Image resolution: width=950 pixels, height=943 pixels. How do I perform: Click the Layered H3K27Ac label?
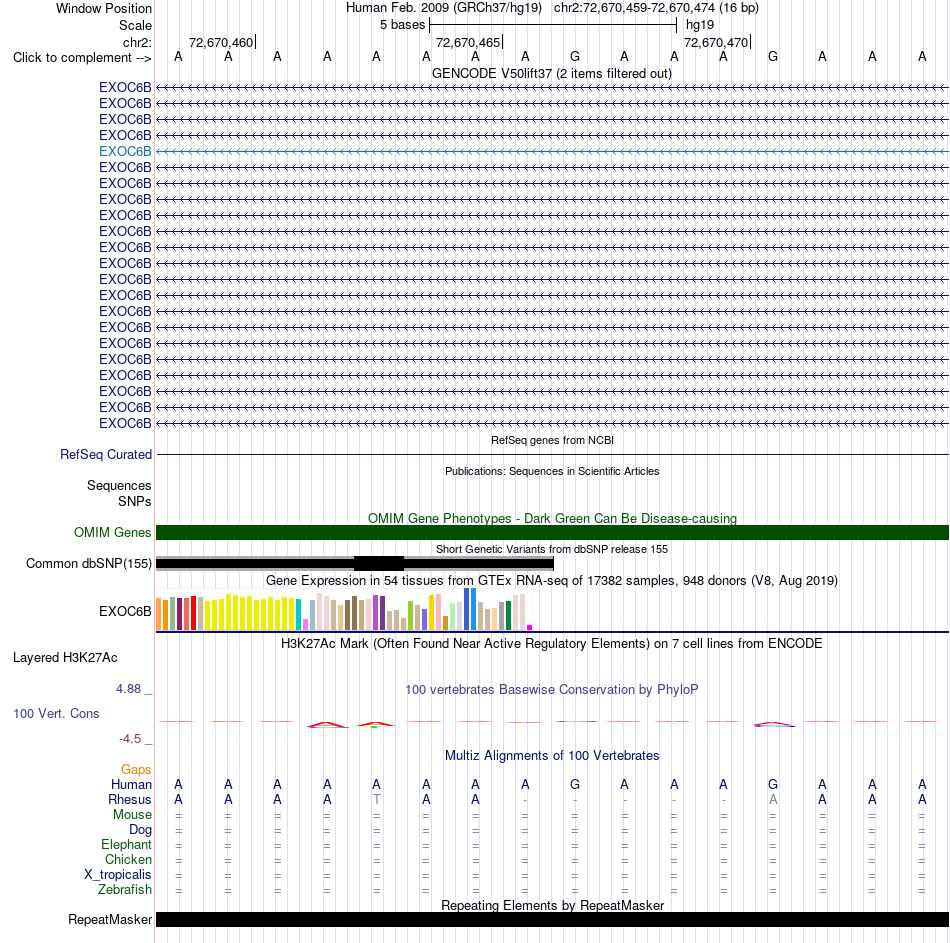[x=65, y=658]
